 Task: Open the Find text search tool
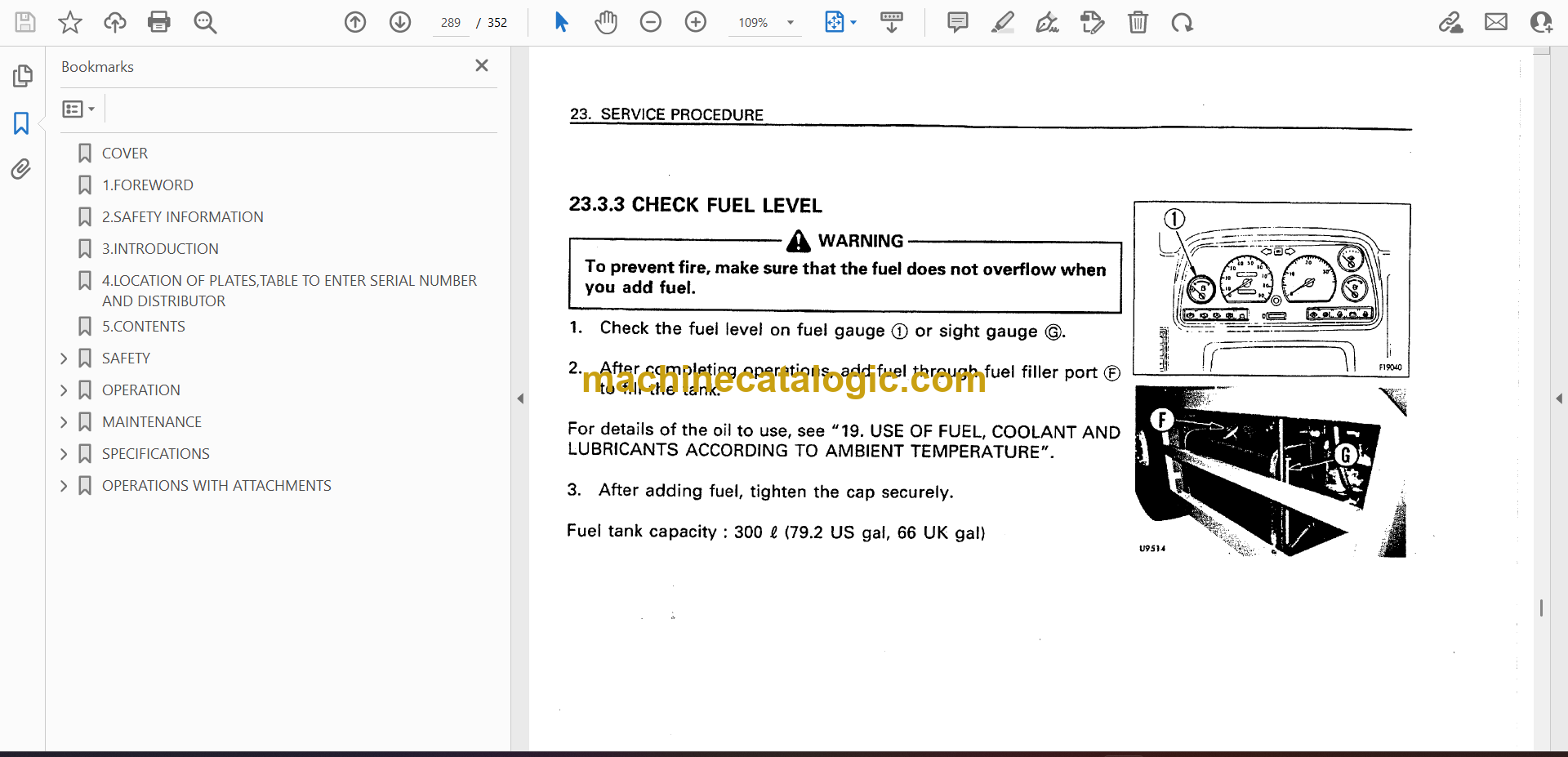tap(205, 22)
